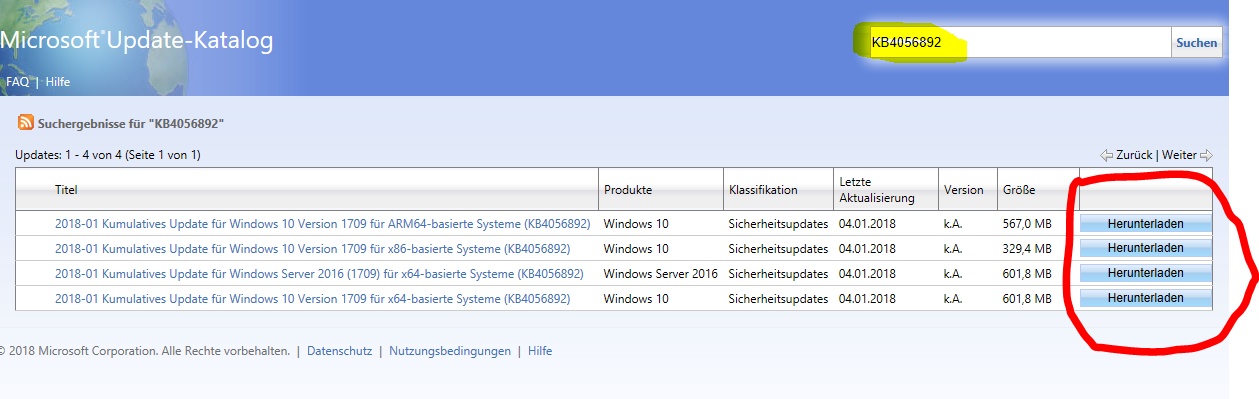Click the RSS feed icon beside Suchergebnisse
Viewport: 1259px width, 399px height.
(25, 123)
